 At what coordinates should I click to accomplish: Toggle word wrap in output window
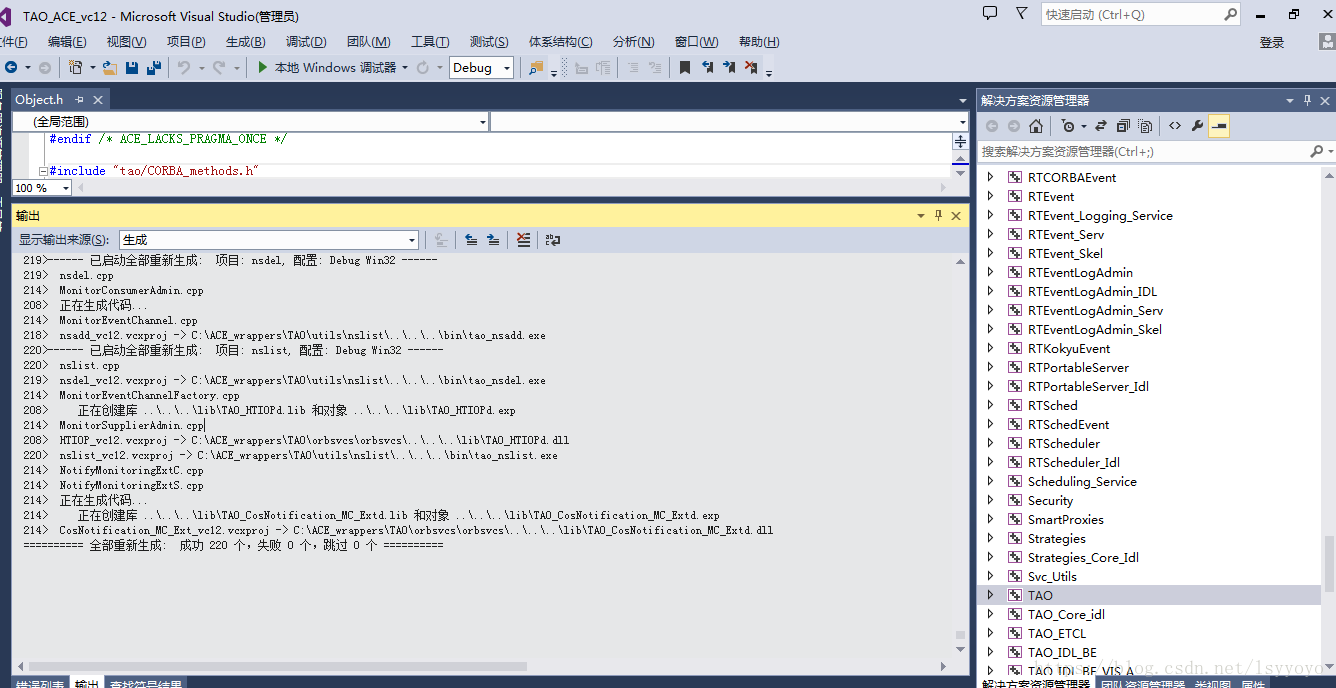click(x=553, y=240)
